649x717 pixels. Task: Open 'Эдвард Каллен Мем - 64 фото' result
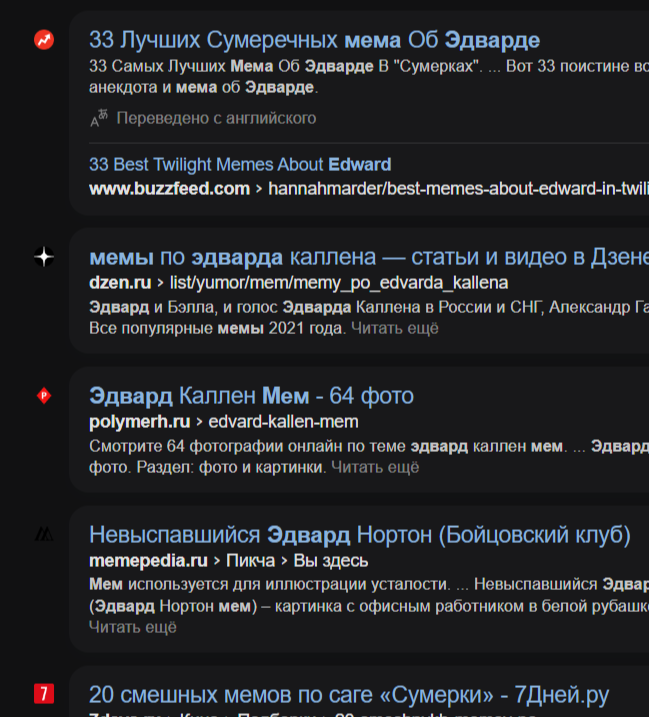(x=251, y=396)
